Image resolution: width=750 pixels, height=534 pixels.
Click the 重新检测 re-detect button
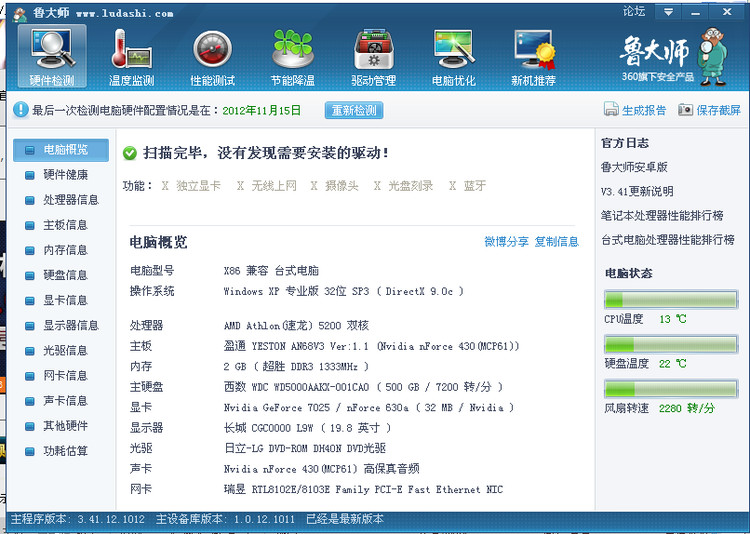pos(354,110)
